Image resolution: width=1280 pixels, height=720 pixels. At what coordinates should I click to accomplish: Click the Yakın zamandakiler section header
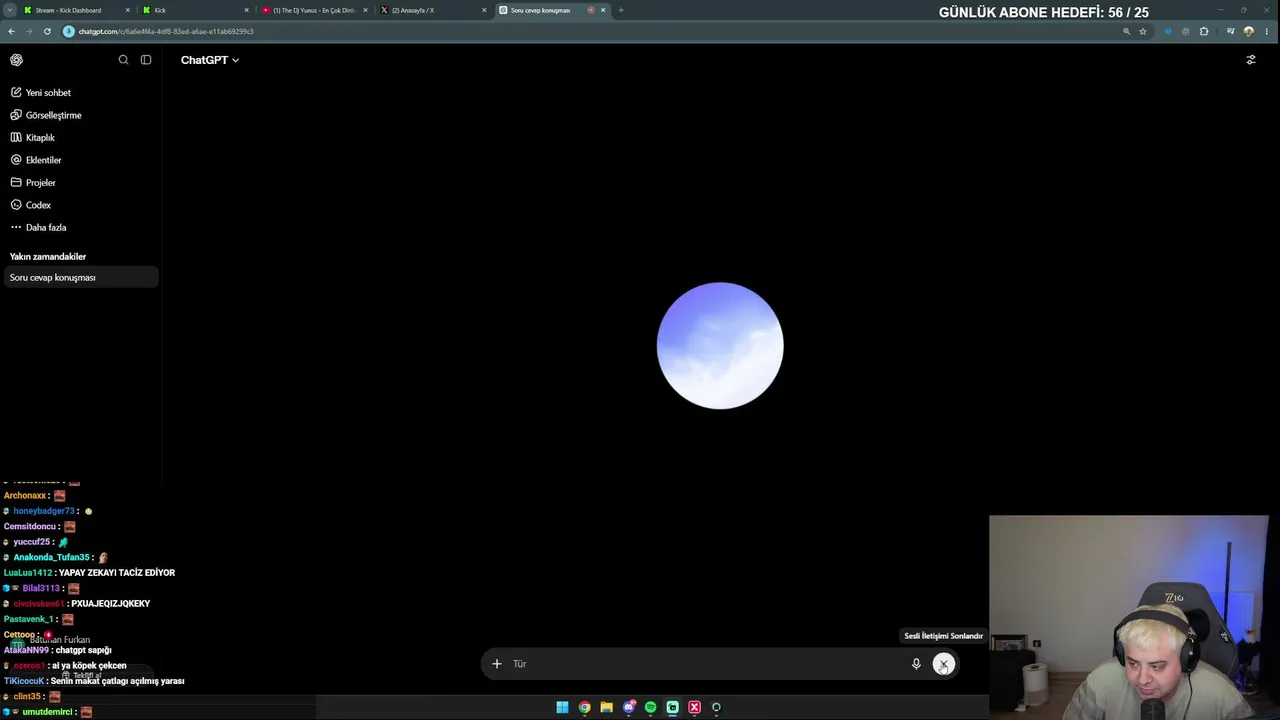click(48, 257)
